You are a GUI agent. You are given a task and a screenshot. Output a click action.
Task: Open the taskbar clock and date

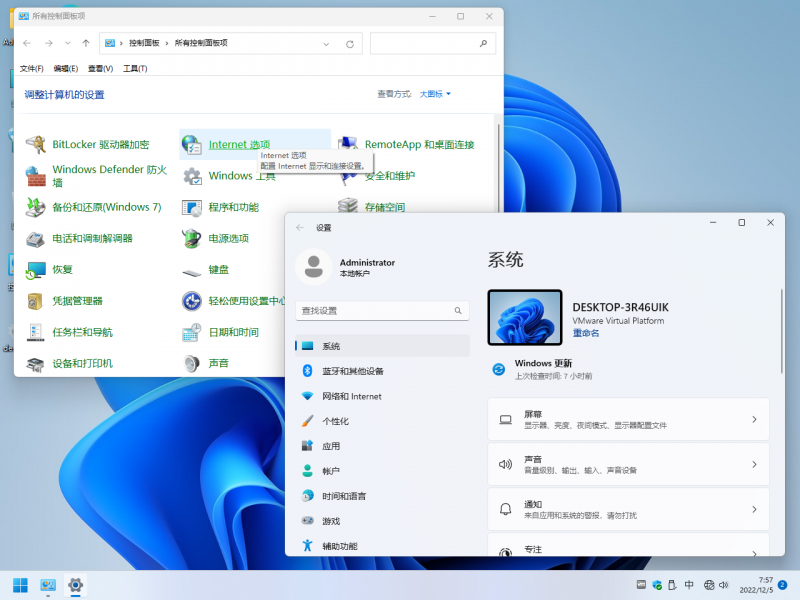[x=756, y=585]
